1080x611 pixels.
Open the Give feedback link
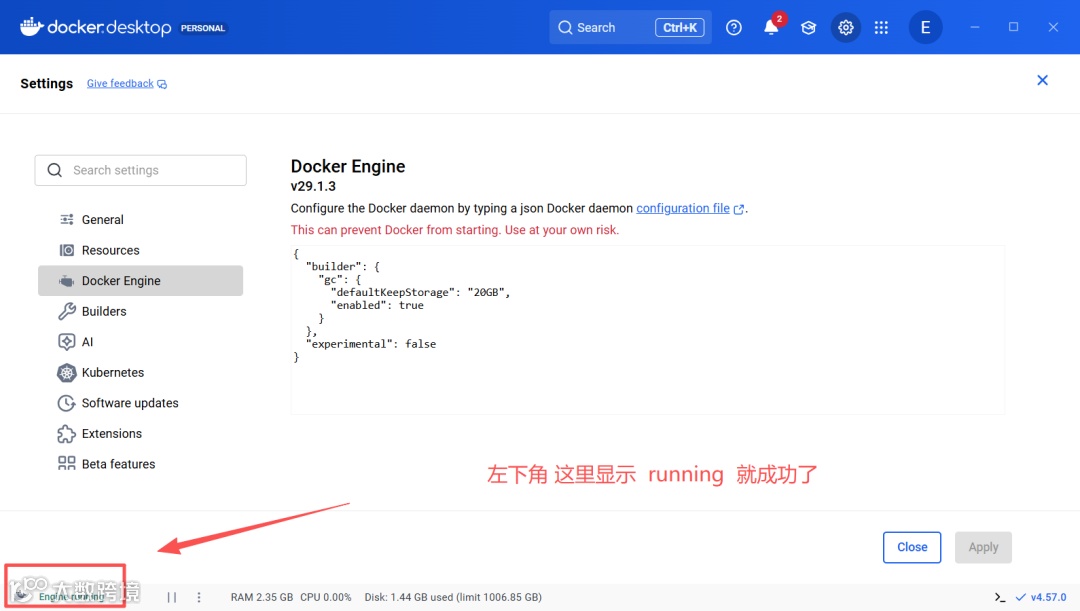(120, 83)
